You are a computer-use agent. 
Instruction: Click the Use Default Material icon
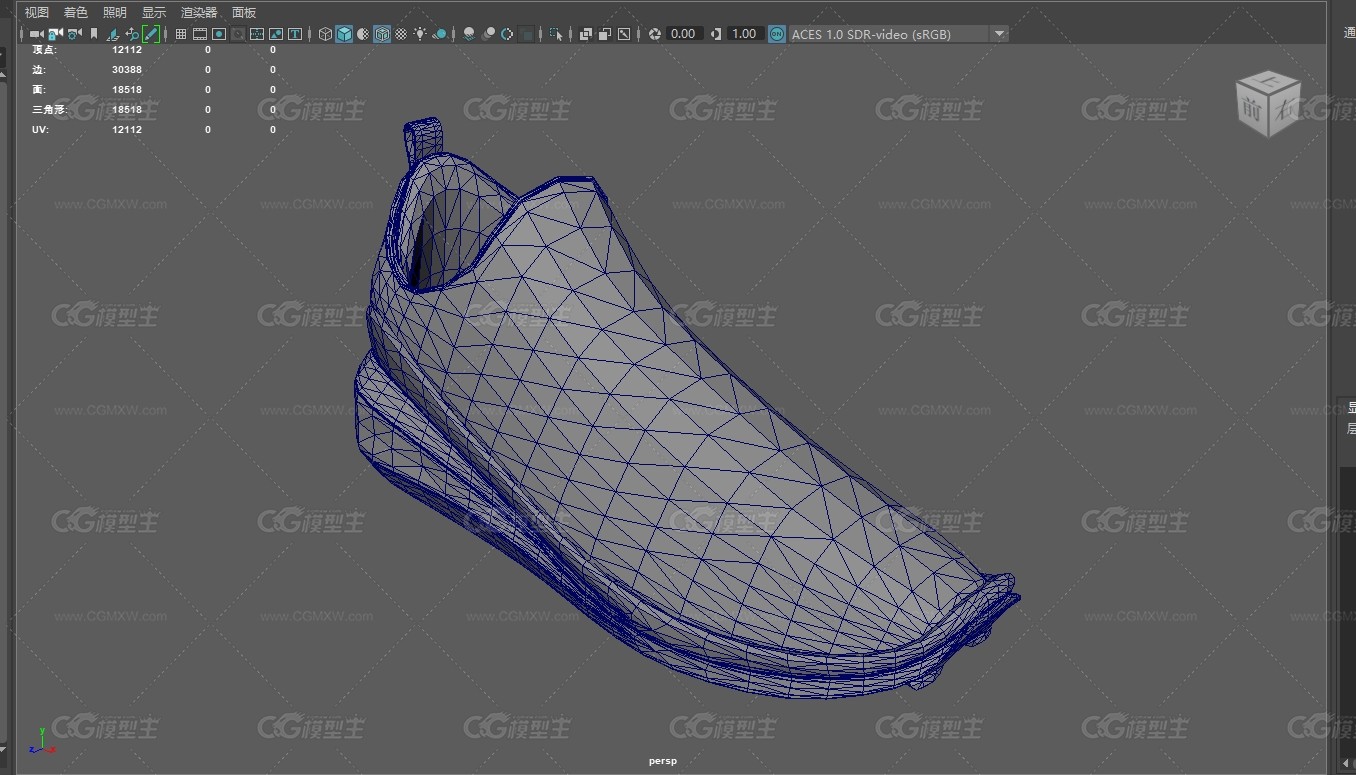point(363,34)
